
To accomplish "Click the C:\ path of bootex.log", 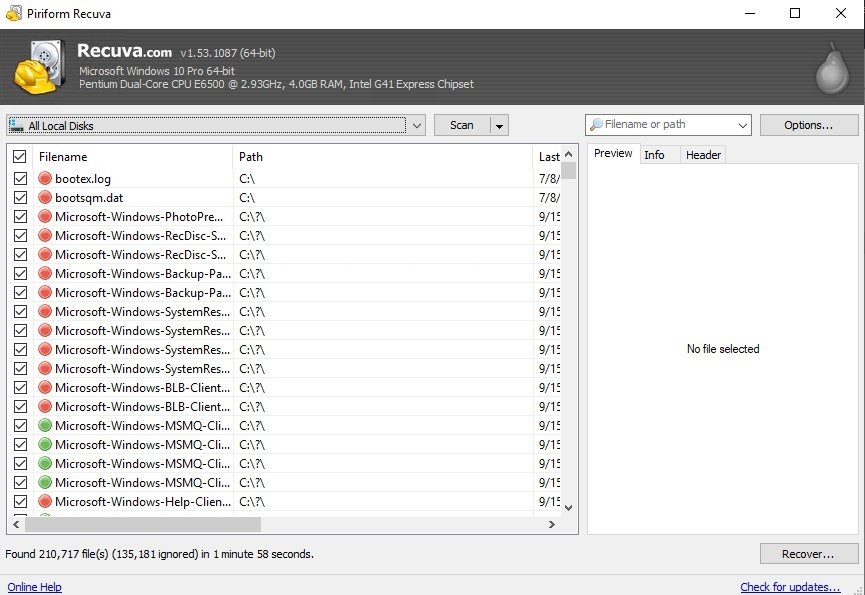I will point(247,179).
